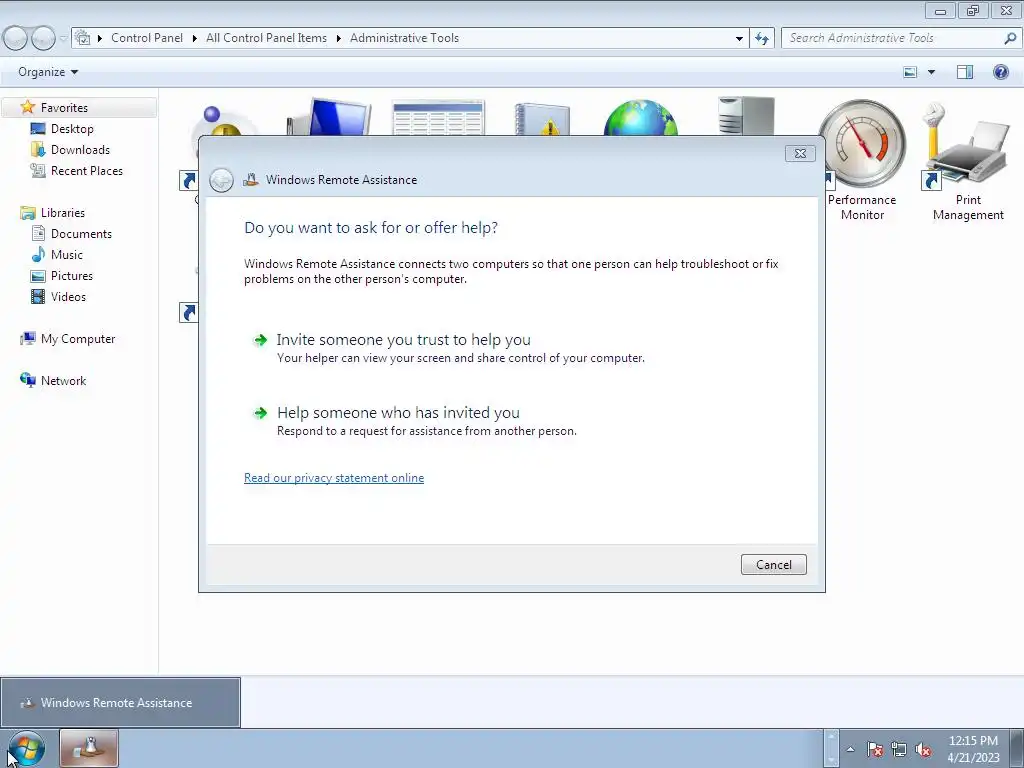Click the network tray icon
1024x768 pixels.
[899, 749]
